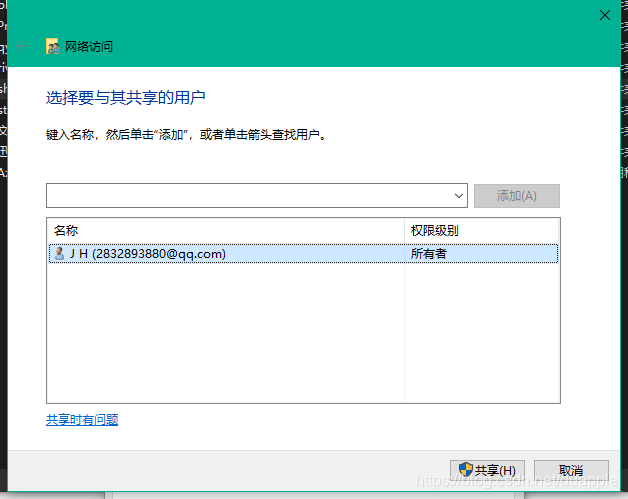Click the Network Access people icon
This screenshot has width=628, height=499.
[x=52, y=46]
